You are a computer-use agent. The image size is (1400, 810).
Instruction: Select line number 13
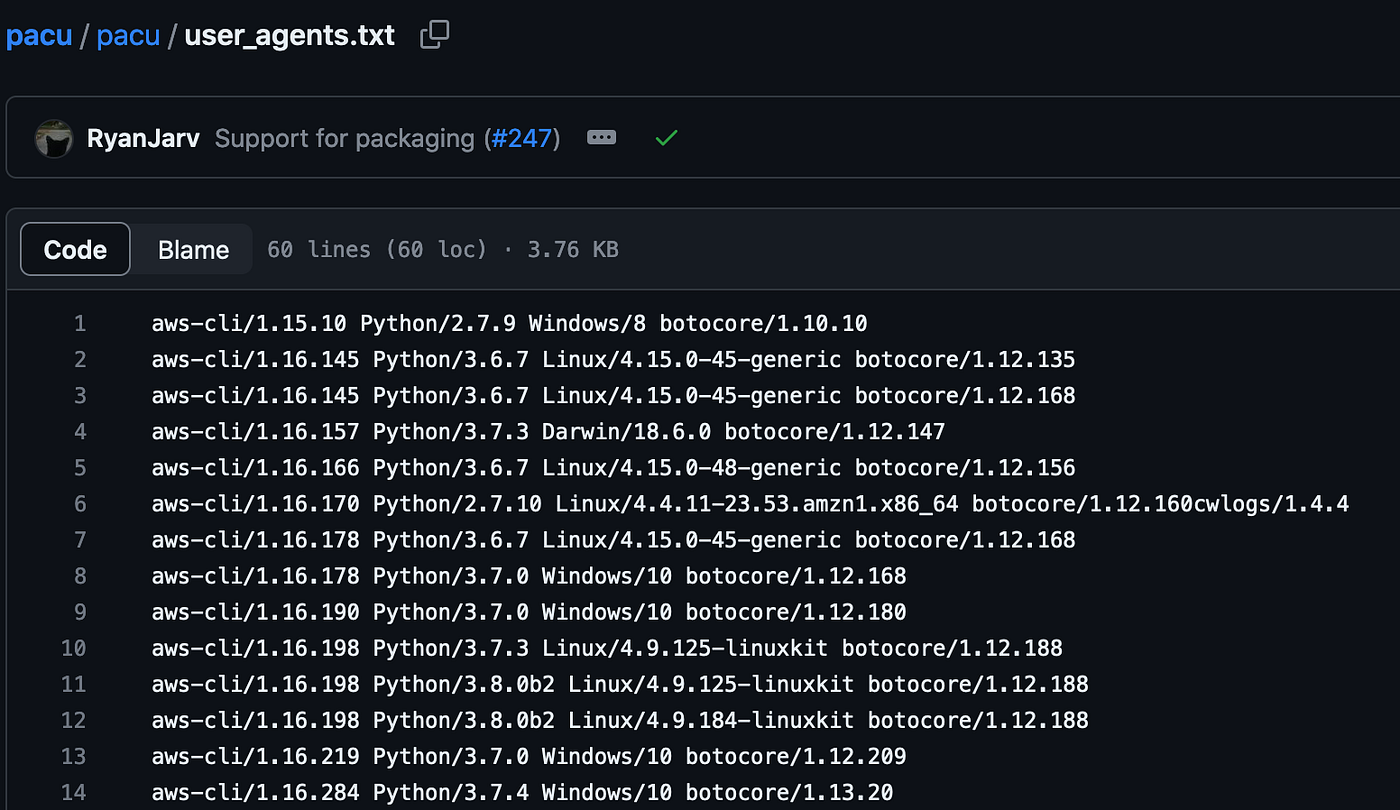[x=73, y=756]
